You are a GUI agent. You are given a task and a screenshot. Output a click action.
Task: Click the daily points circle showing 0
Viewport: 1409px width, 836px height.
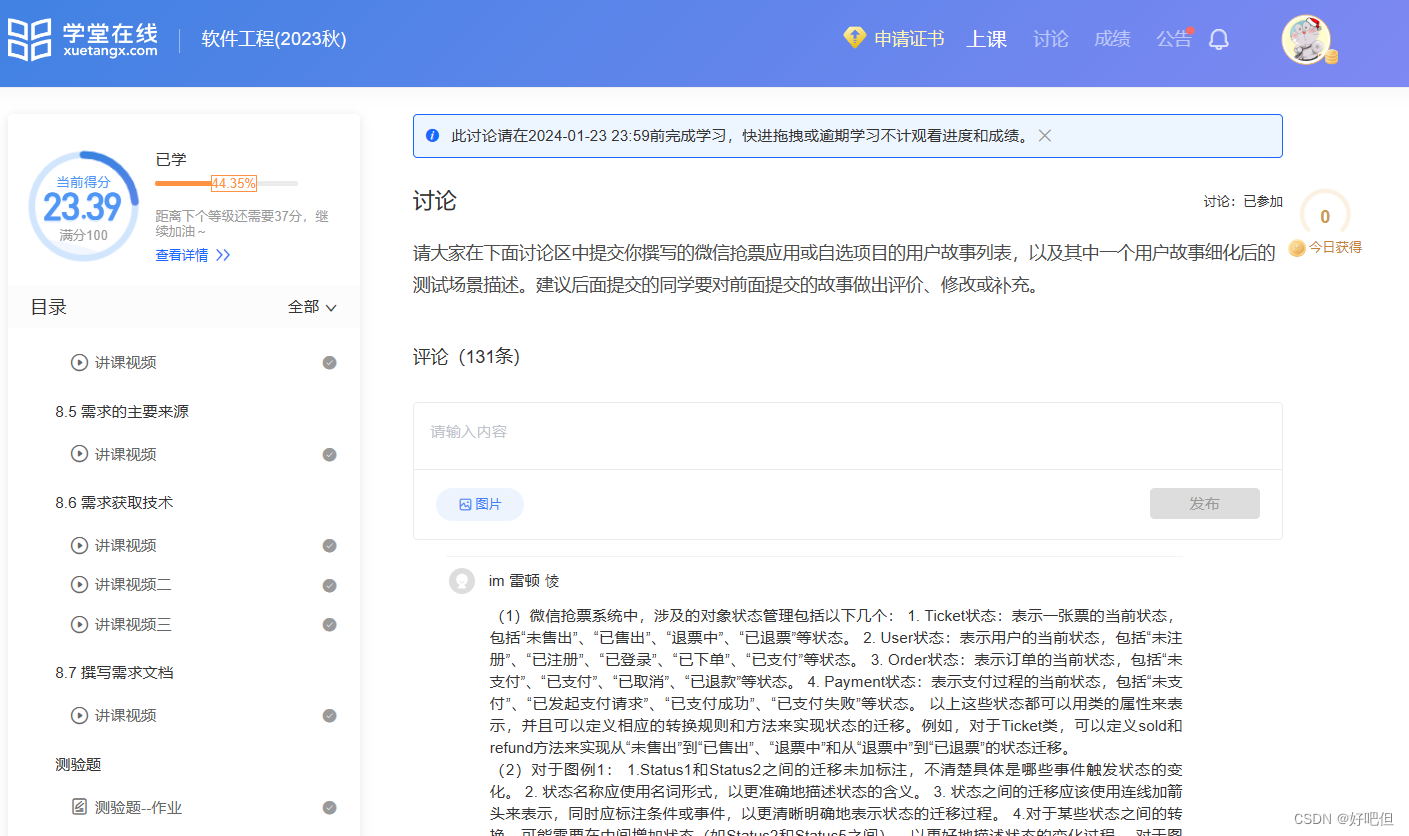(1325, 215)
